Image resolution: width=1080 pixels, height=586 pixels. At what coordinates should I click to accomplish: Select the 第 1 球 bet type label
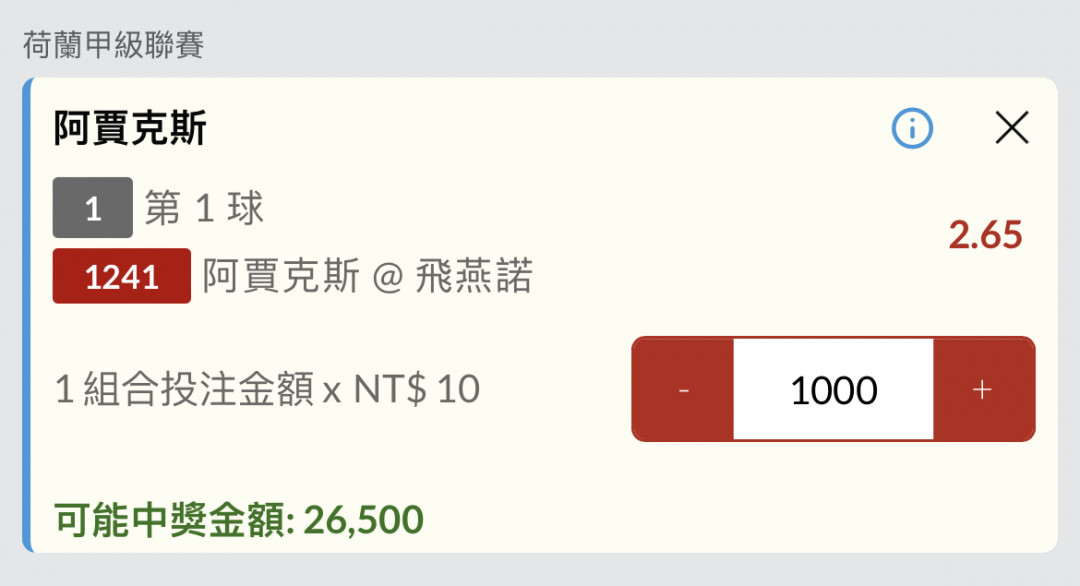(x=204, y=208)
